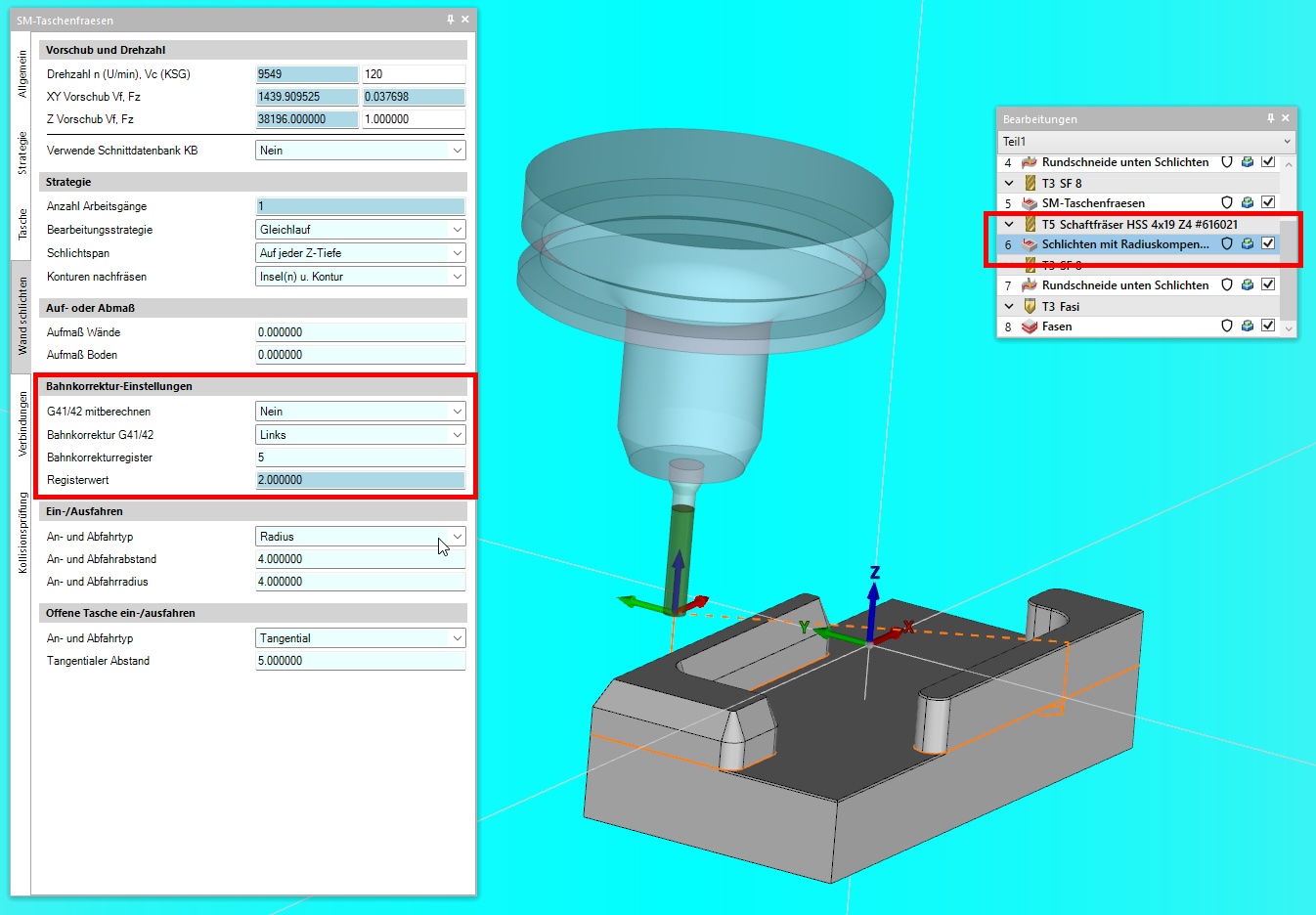Open the Bearbeitungsstrategie Gleichlauf dropdown
This screenshot has width=1316, height=915.
(x=457, y=230)
